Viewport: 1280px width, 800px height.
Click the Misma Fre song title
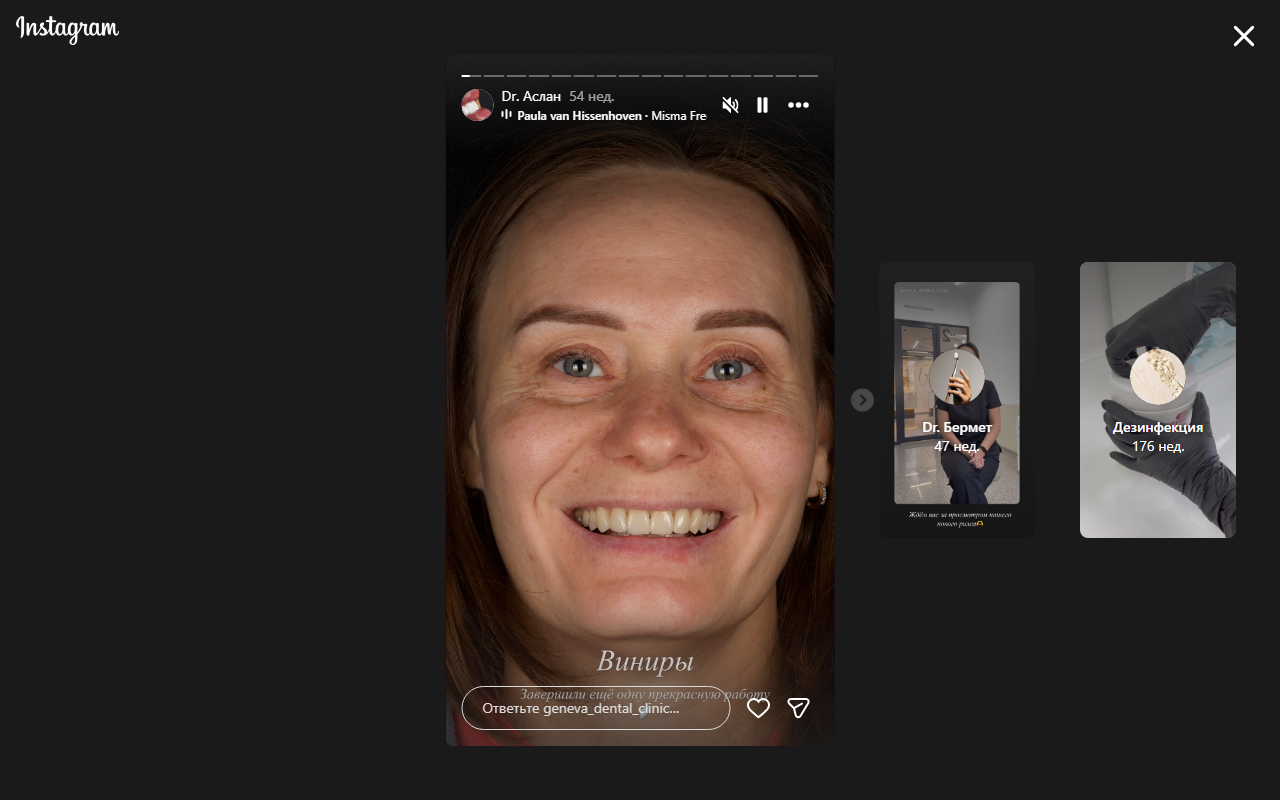[681, 116]
